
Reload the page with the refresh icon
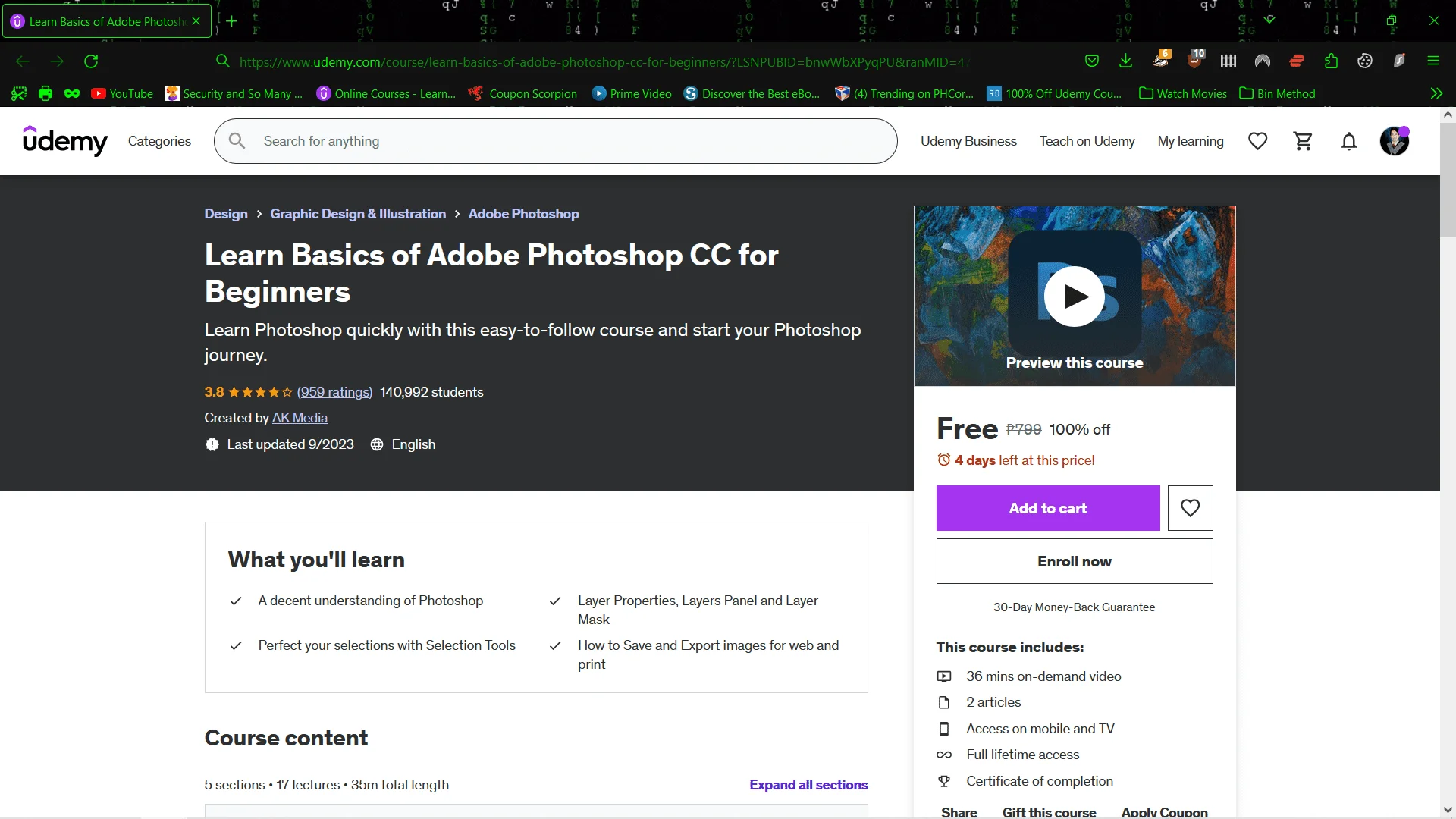(x=91, y=61)
